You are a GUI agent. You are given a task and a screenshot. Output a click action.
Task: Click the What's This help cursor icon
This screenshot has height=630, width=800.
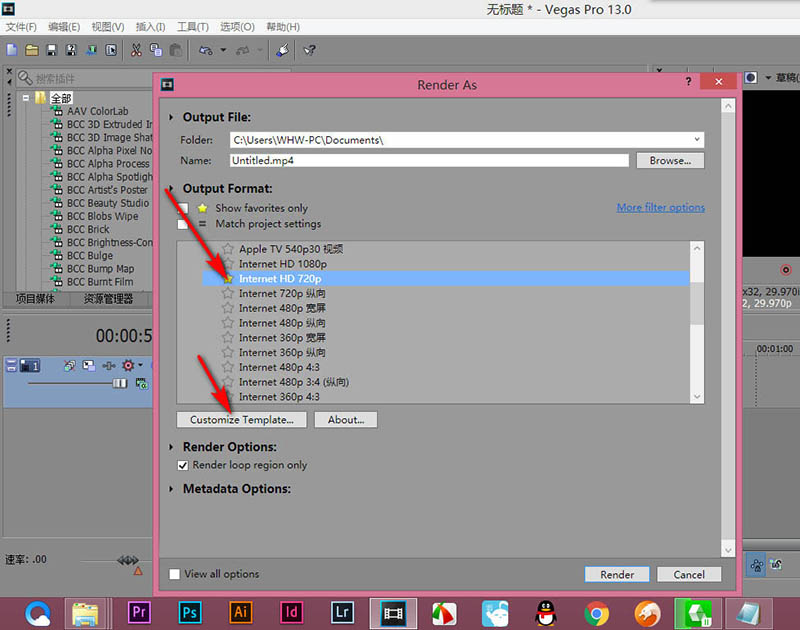pyautogui.click(x=309, y=50)
